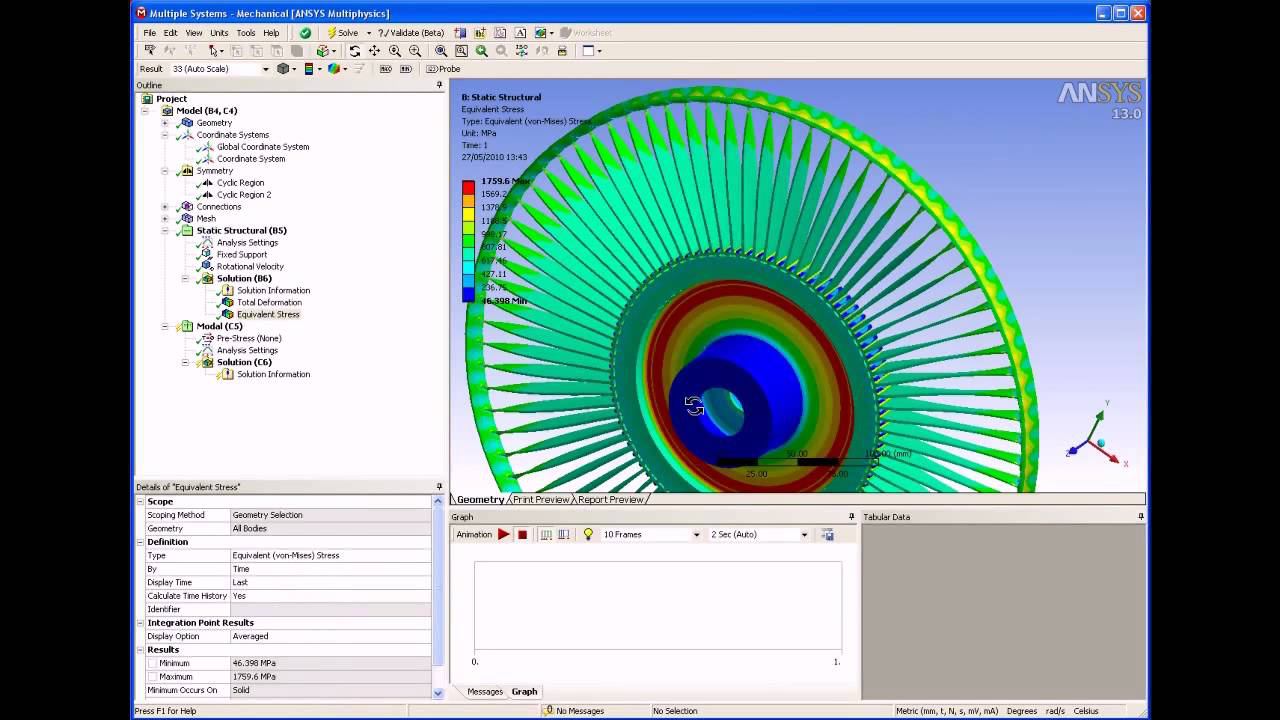Click the Probe button
The height and width of the screenshot is (720, 1280).
(x=443, y=69)
